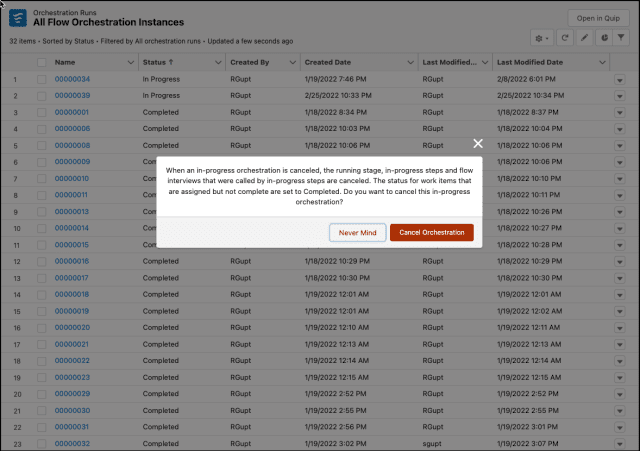Screen dimensions: 640x451
Task: Check the box for run 00000034
Action: point(41,79)
